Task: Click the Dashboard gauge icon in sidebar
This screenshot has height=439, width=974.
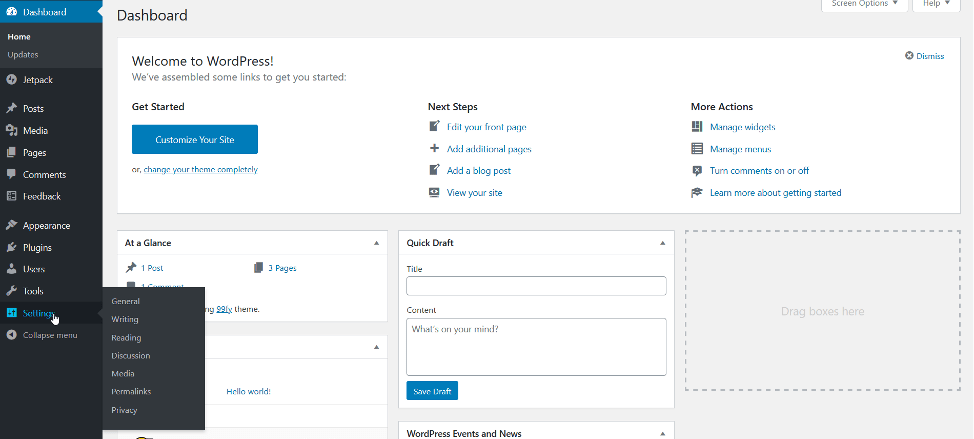Action: pyautogui.click(x=11, y=12)
